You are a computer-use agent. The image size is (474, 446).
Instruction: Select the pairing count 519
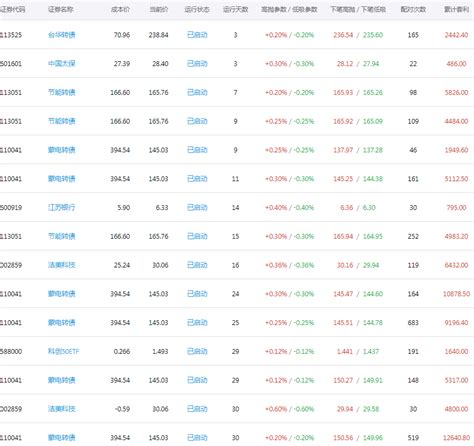pyautogui.click(x=413, y=438)
